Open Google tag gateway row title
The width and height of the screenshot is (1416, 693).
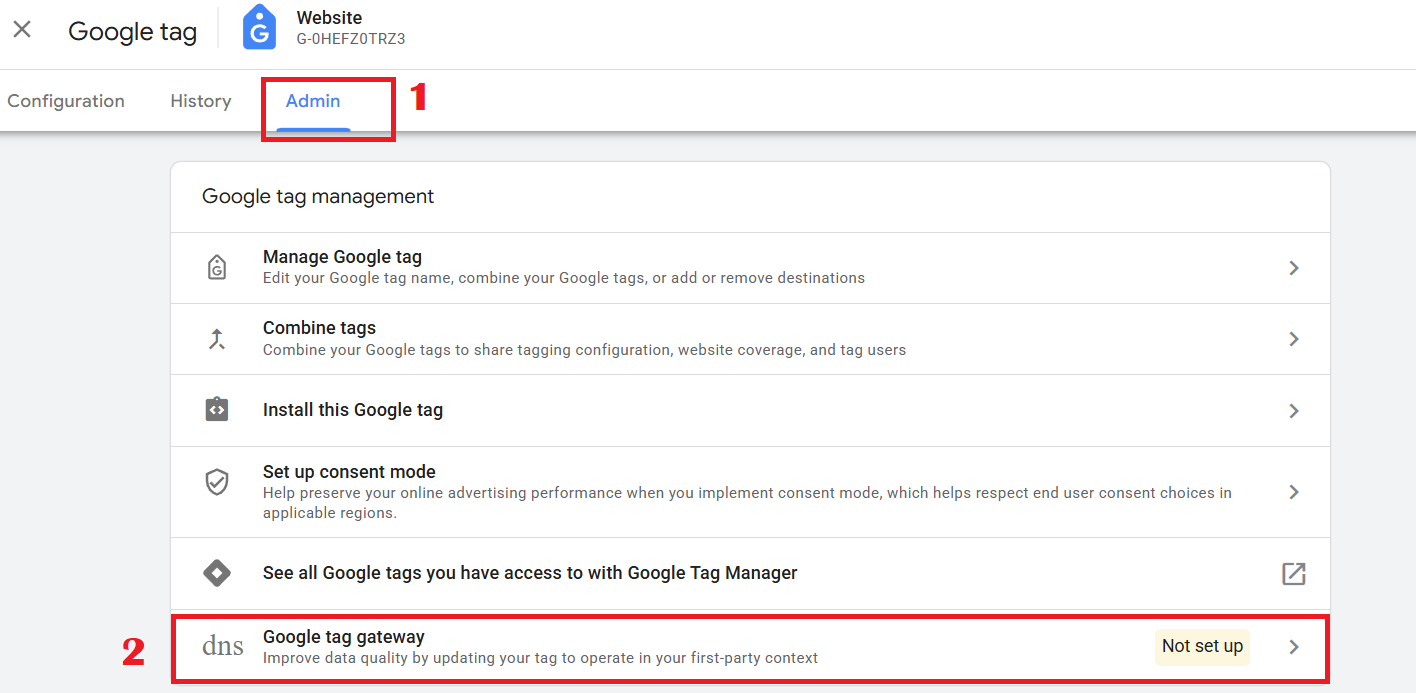point(344,637)
